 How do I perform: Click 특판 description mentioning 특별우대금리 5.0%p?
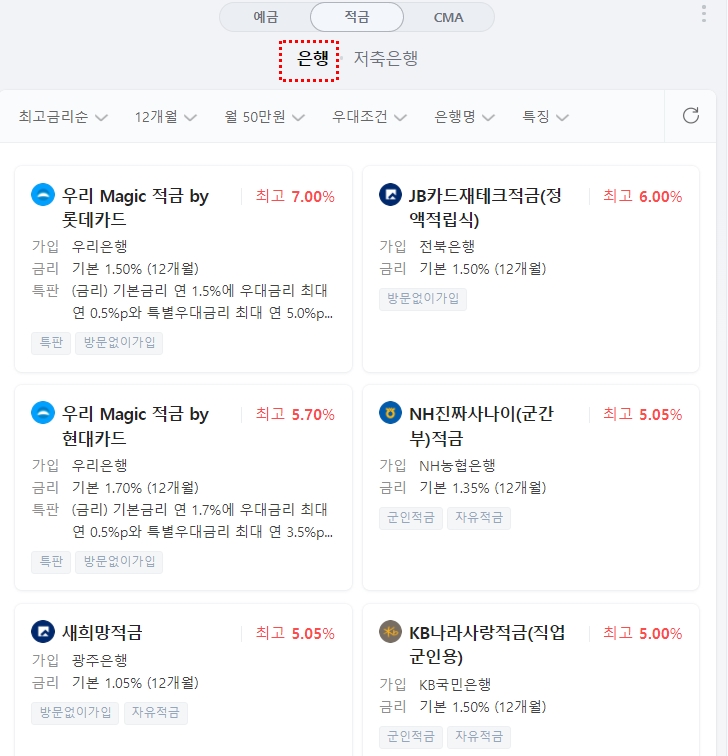tap(202, 302)
